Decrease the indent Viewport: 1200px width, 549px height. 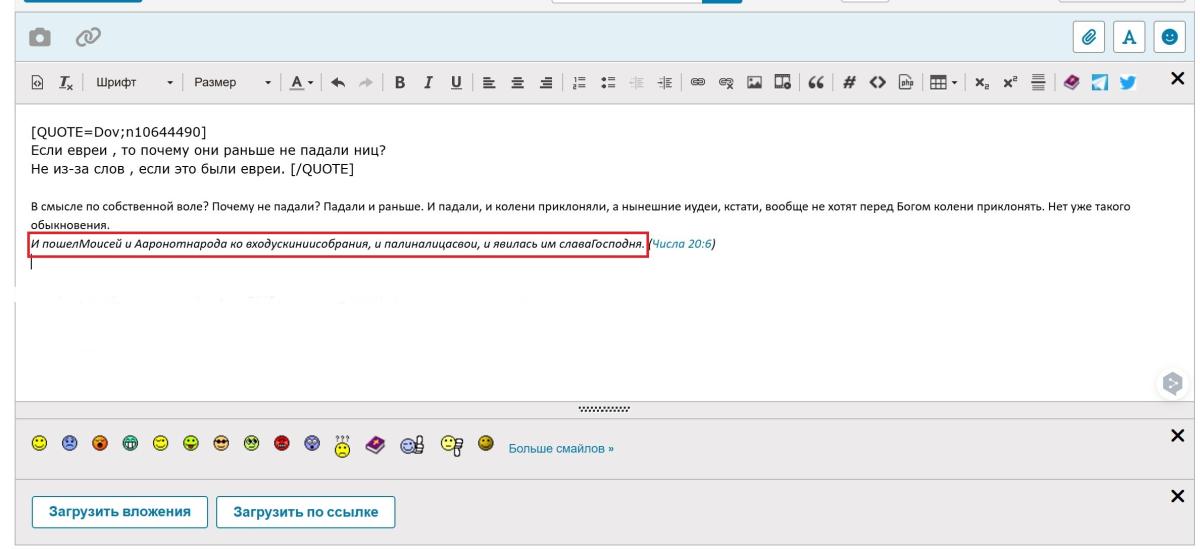635,82
